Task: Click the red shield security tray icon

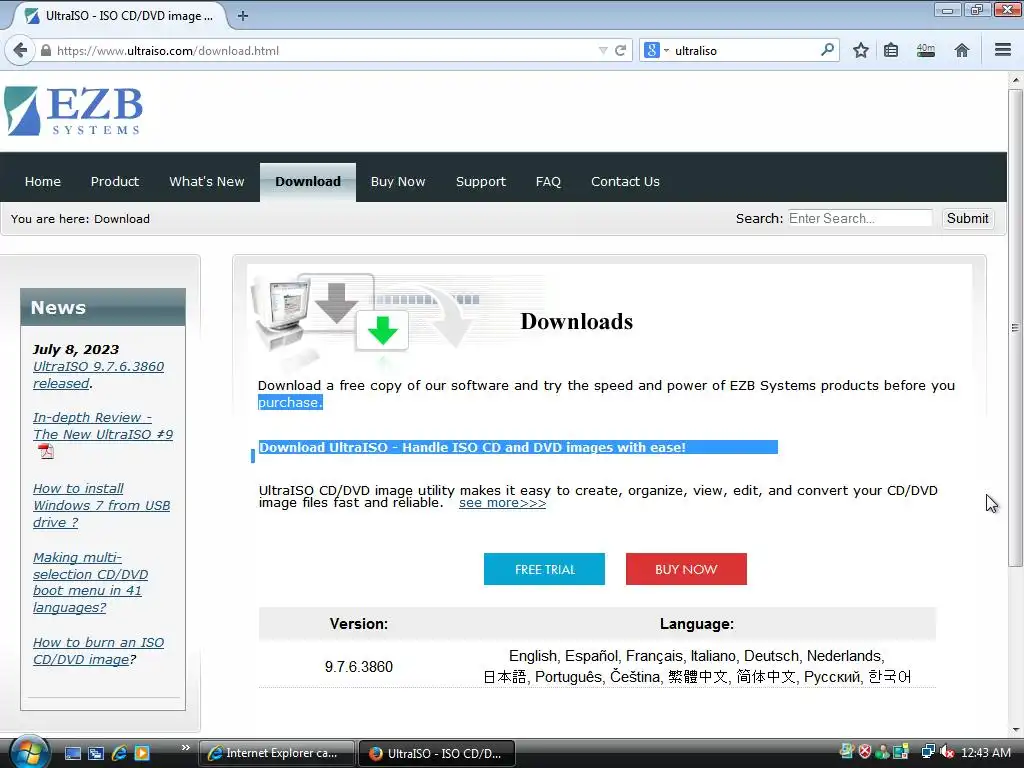Action: click(x=865, y=752)
